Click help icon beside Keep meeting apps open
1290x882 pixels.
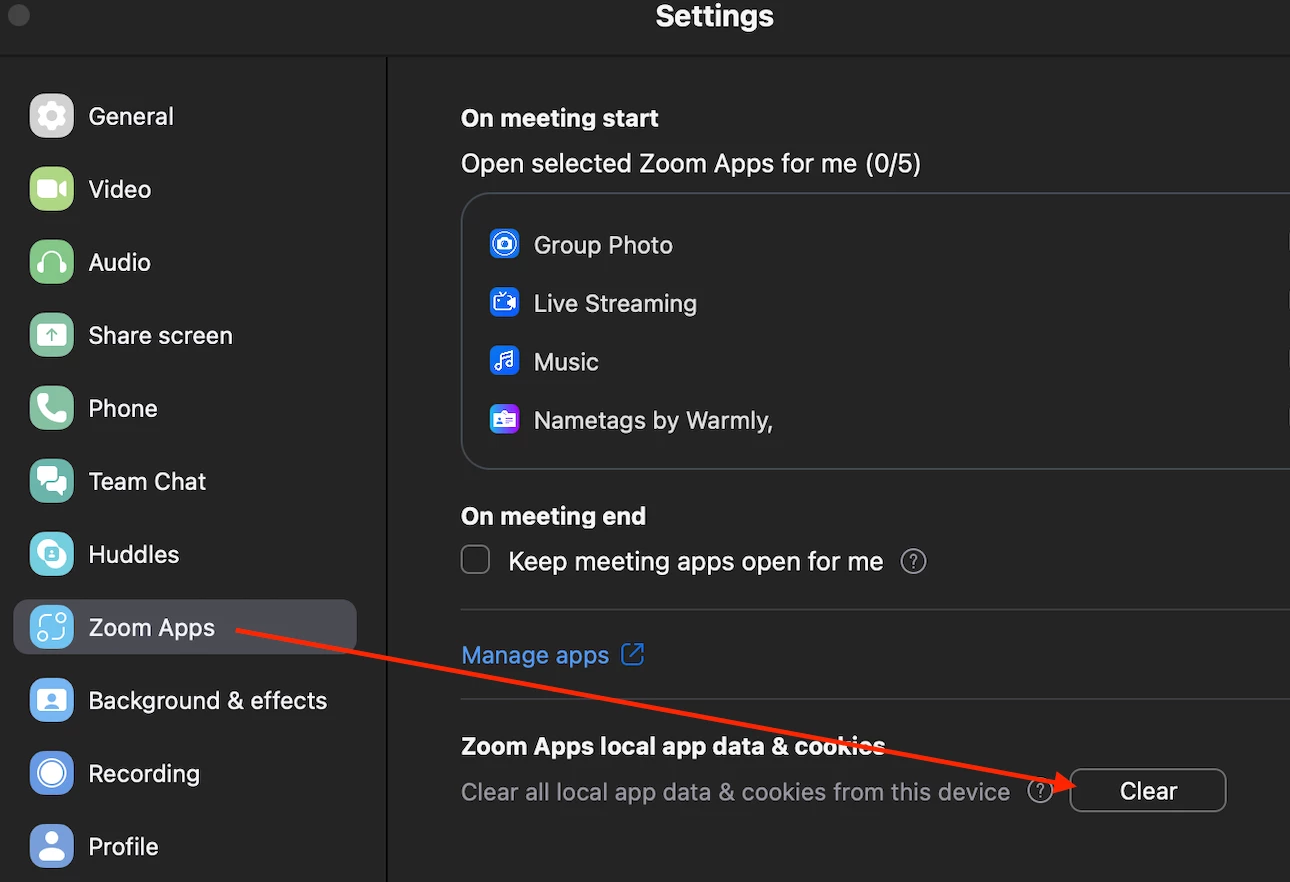(x=913, y=561)
